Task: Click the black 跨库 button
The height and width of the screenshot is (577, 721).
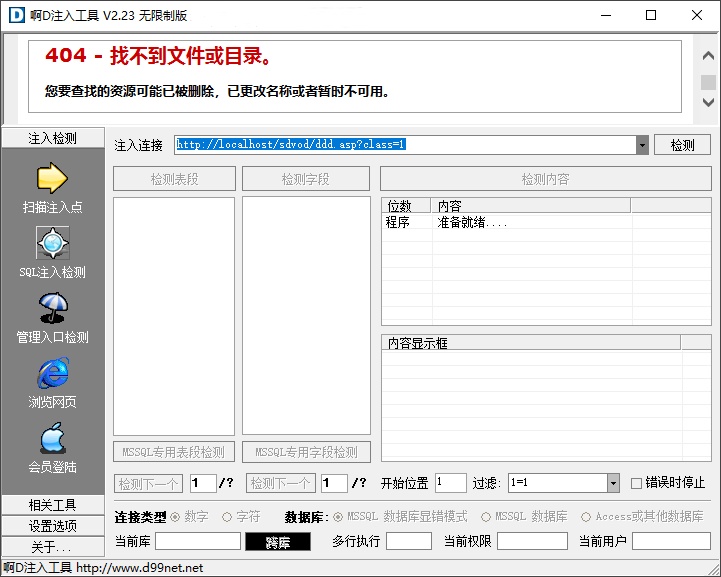Action: (277, 542)
